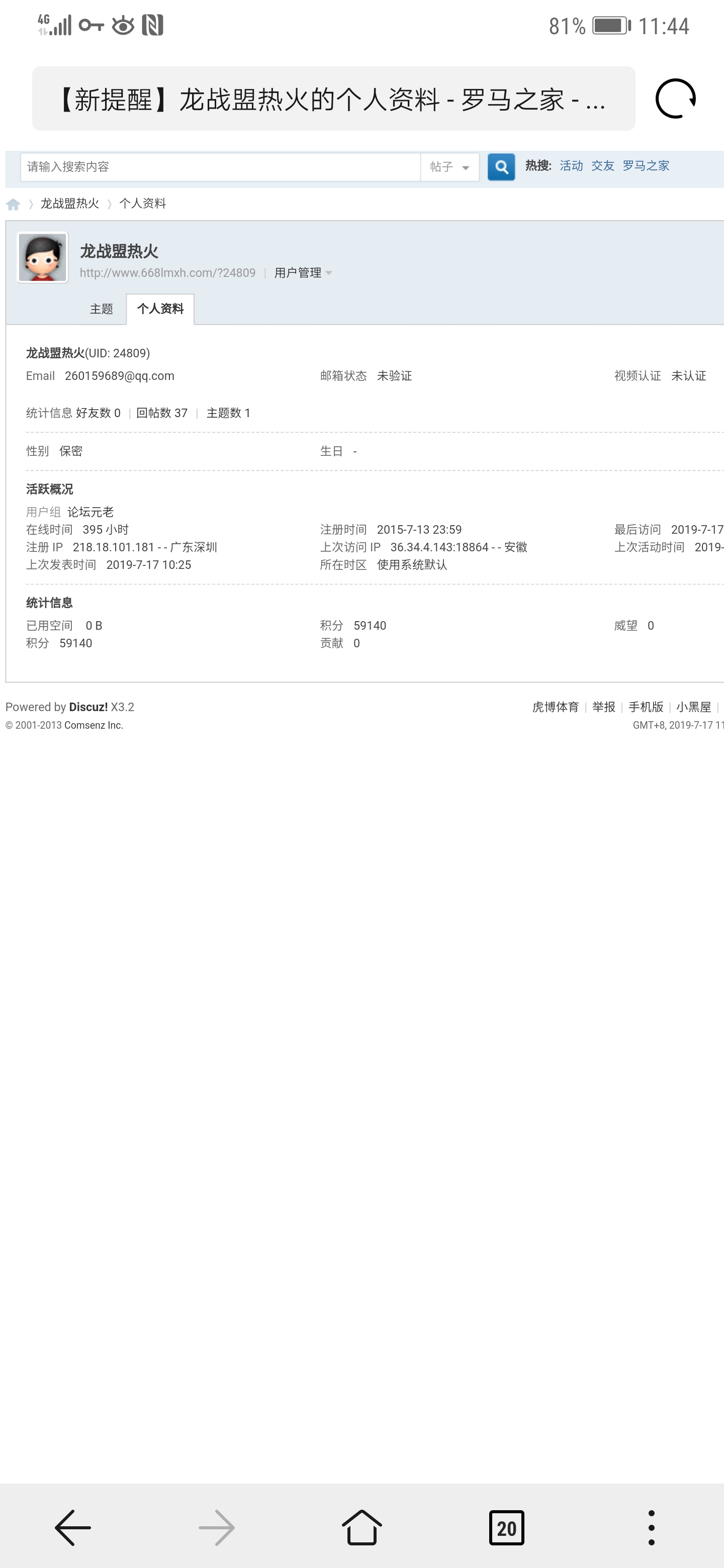Select the 个人资料 tab
Screen dimensions: 724x1568
point(160,309)
